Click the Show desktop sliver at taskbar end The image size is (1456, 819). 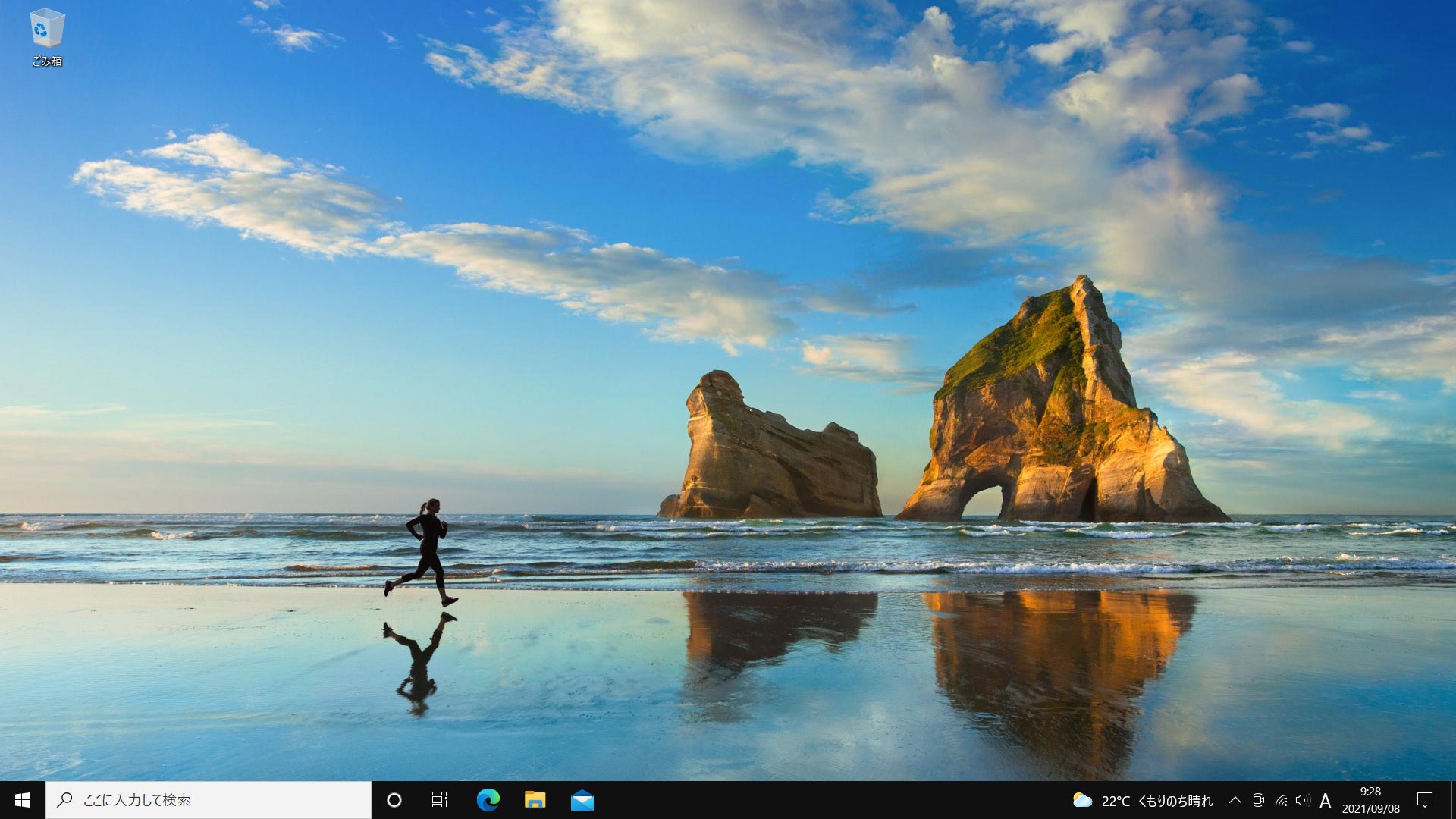[1452, 800]
